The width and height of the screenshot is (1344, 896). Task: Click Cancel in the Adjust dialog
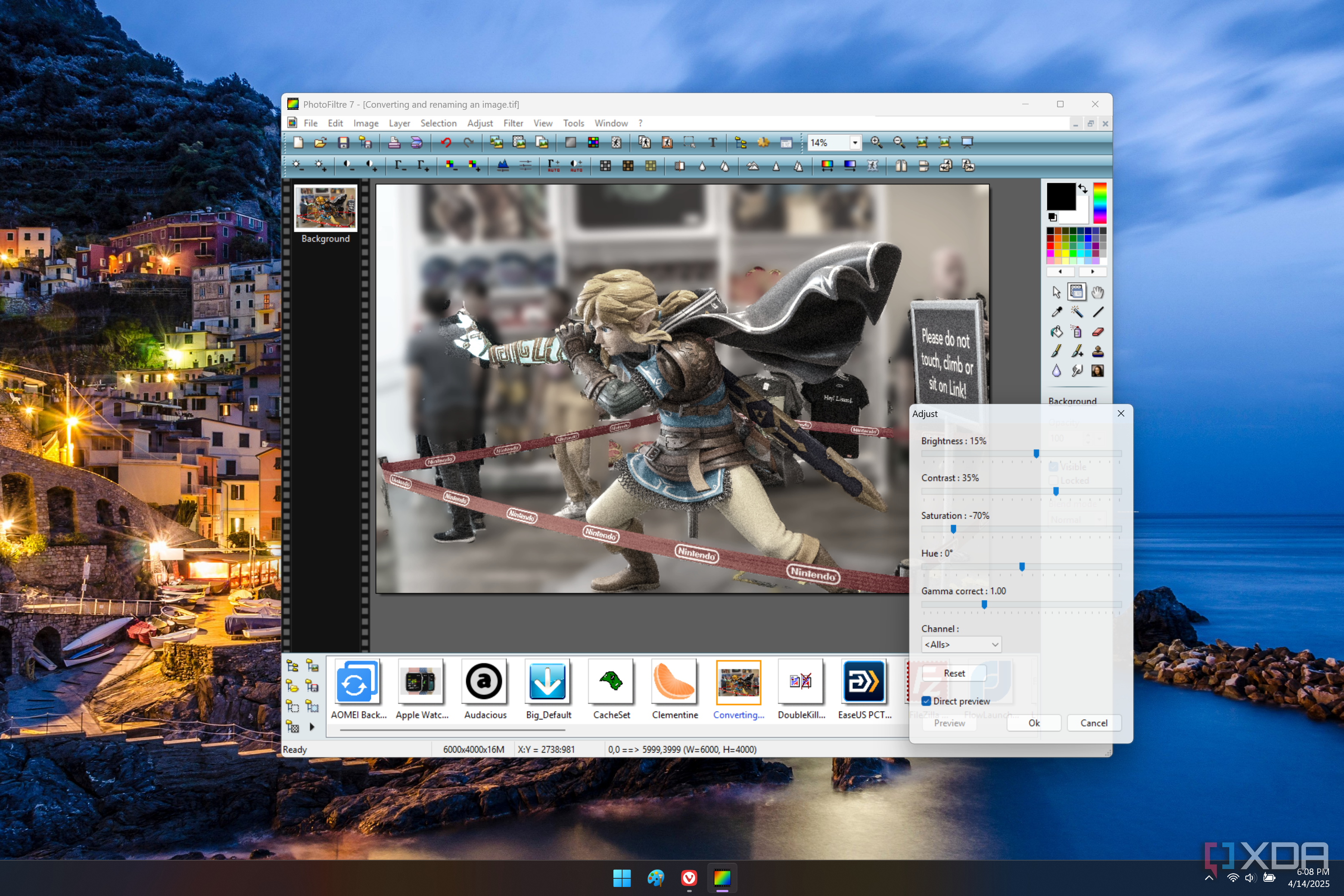[1094, 723]
